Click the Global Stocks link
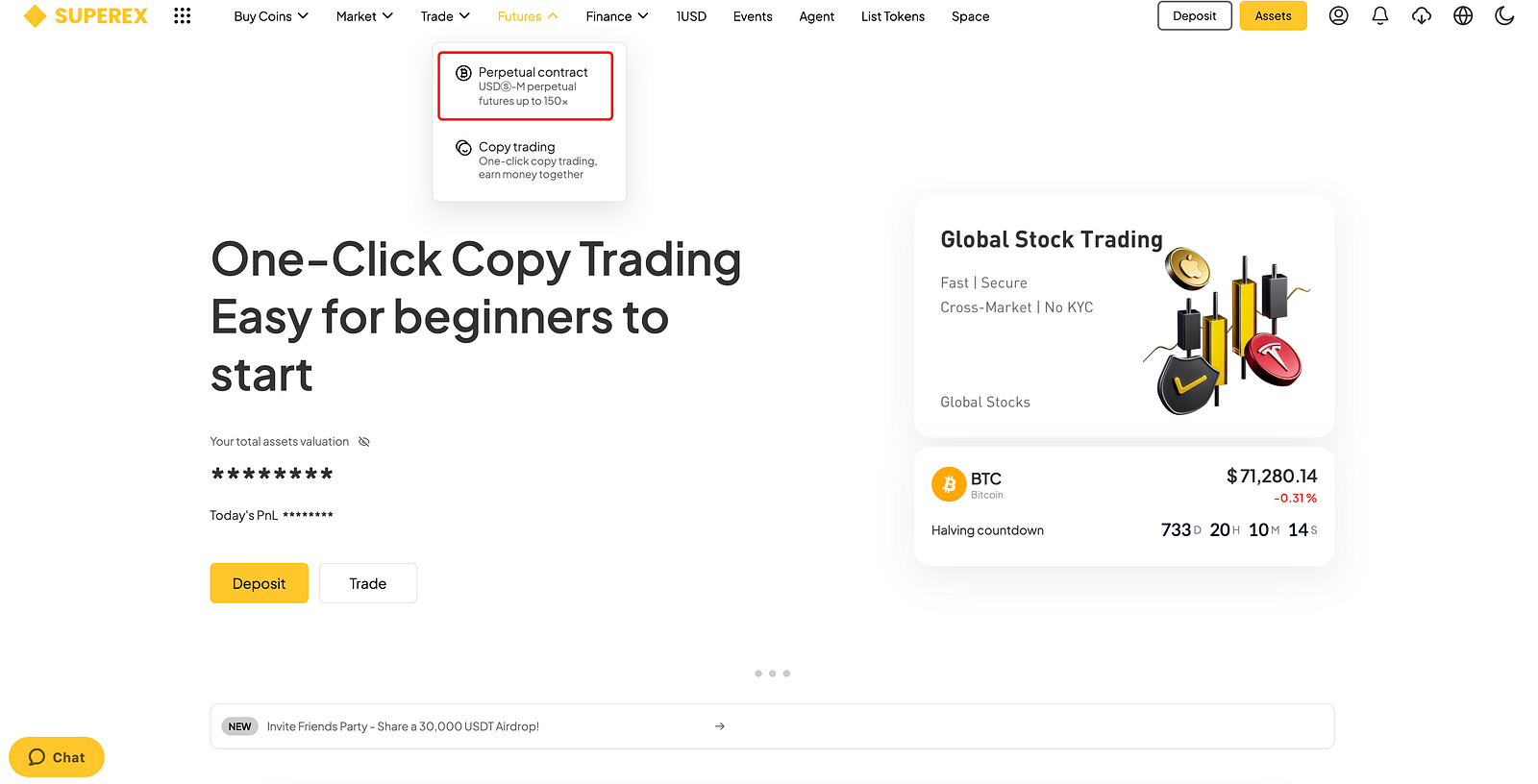This screenshot has width=1538, height=784. click(985, 403)
